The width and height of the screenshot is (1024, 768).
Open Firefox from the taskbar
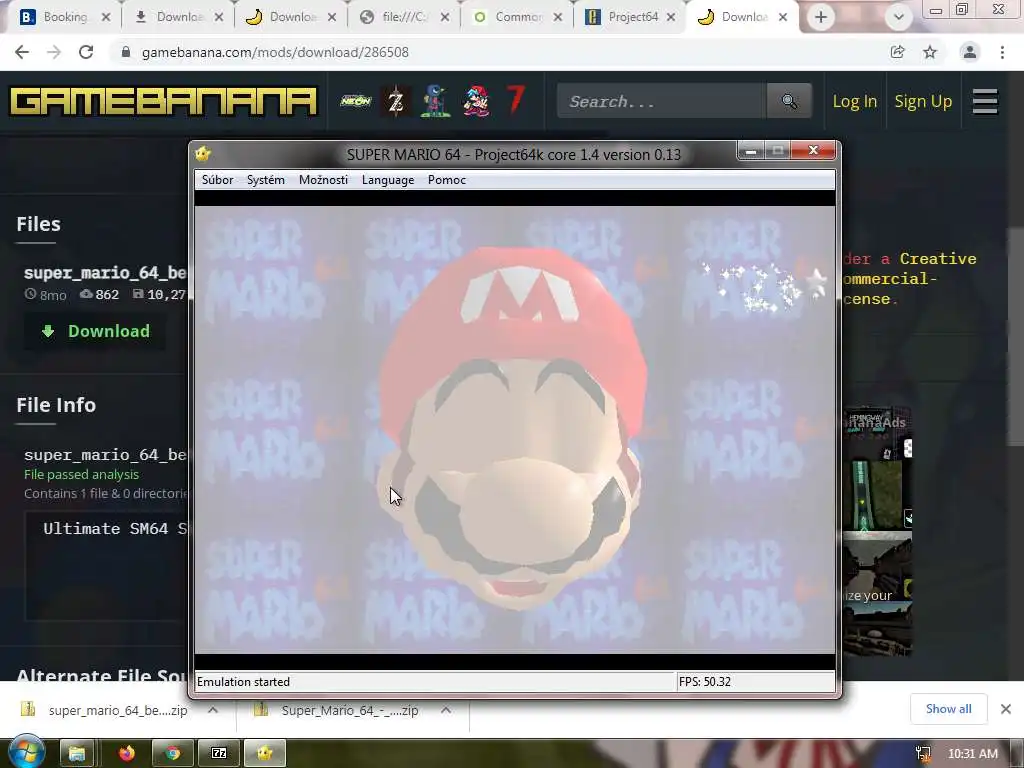pyautogui.click(x=127, y=754)
